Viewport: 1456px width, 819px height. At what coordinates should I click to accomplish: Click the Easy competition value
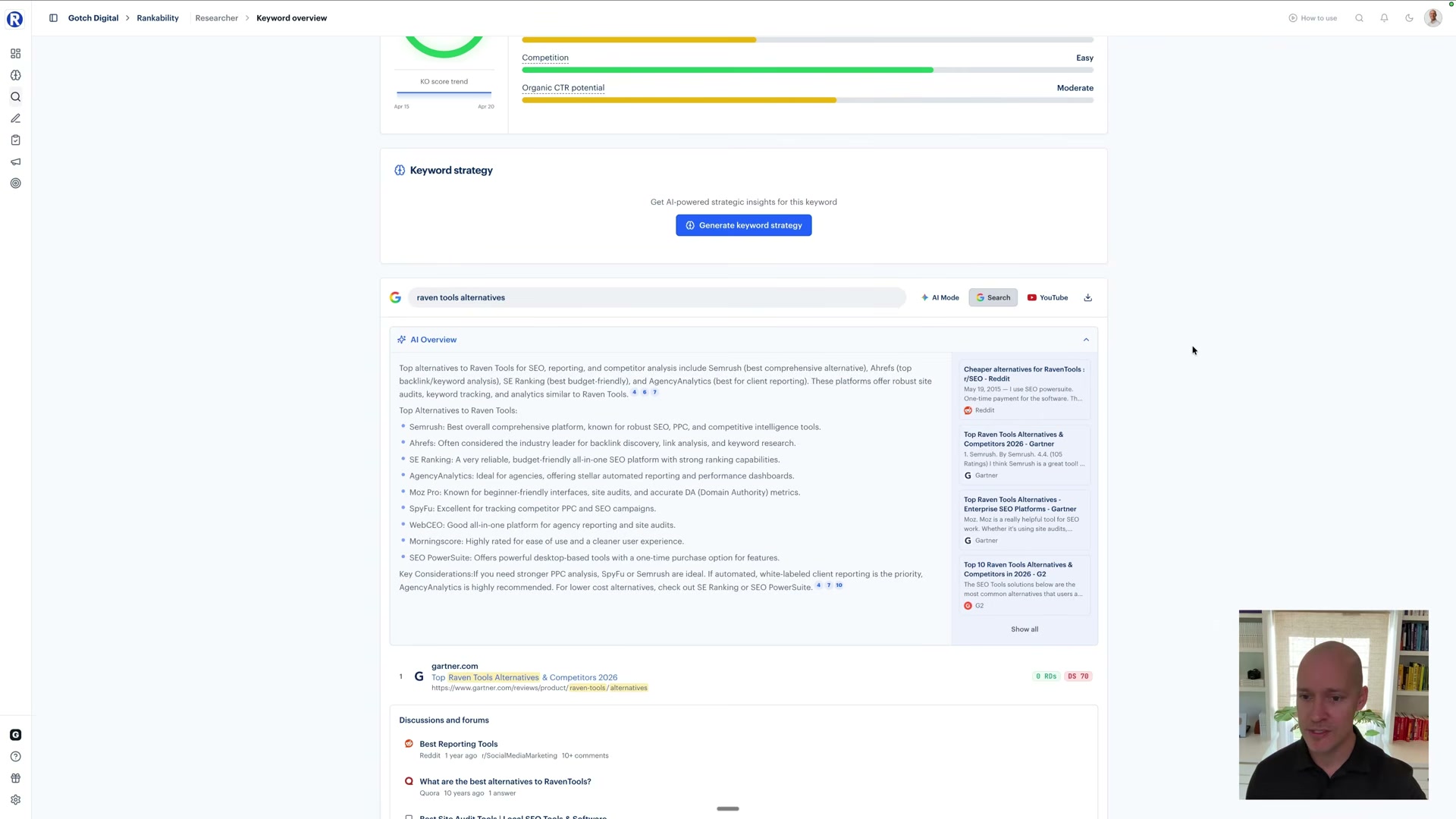1084,58
